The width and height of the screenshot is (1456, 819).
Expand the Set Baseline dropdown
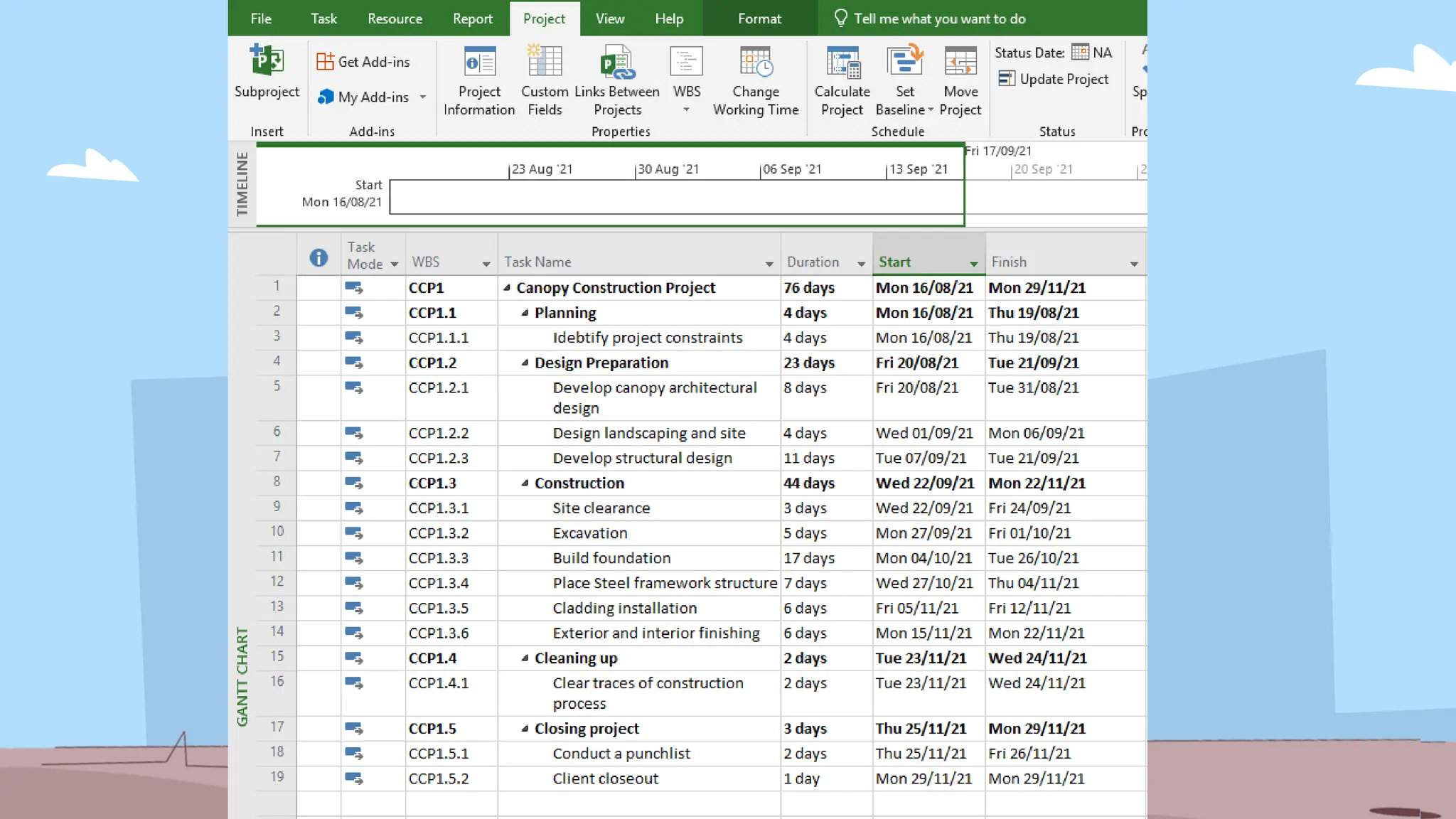[x=930, y=109]
